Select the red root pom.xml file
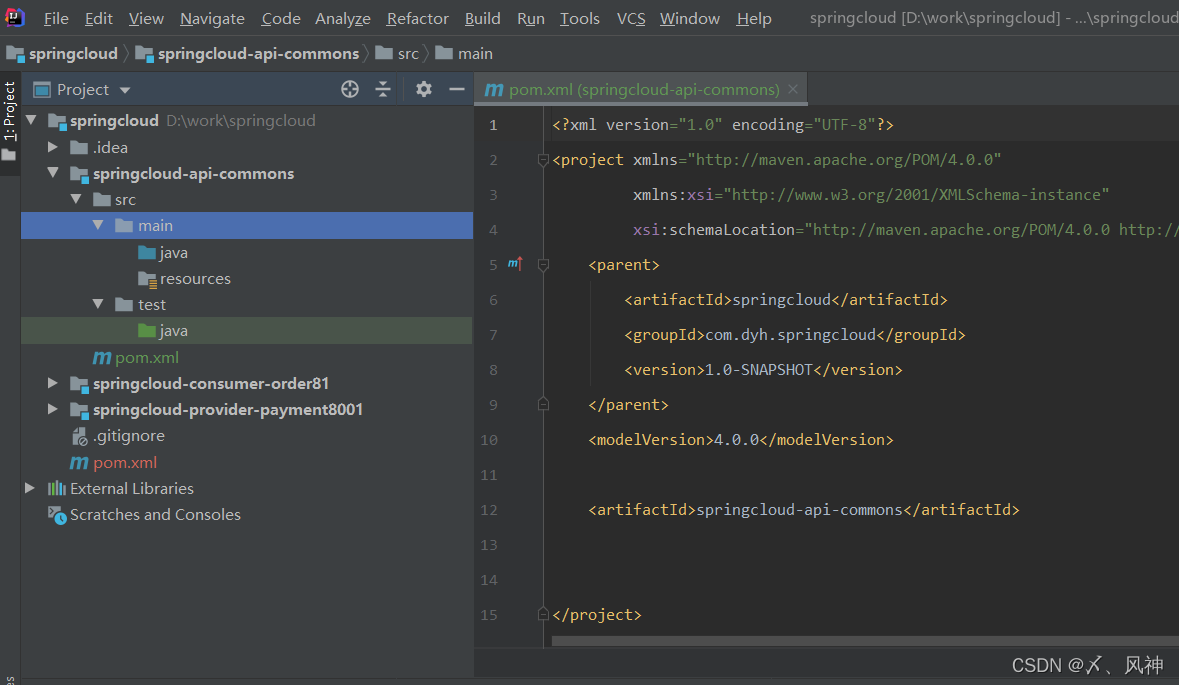 114,462
